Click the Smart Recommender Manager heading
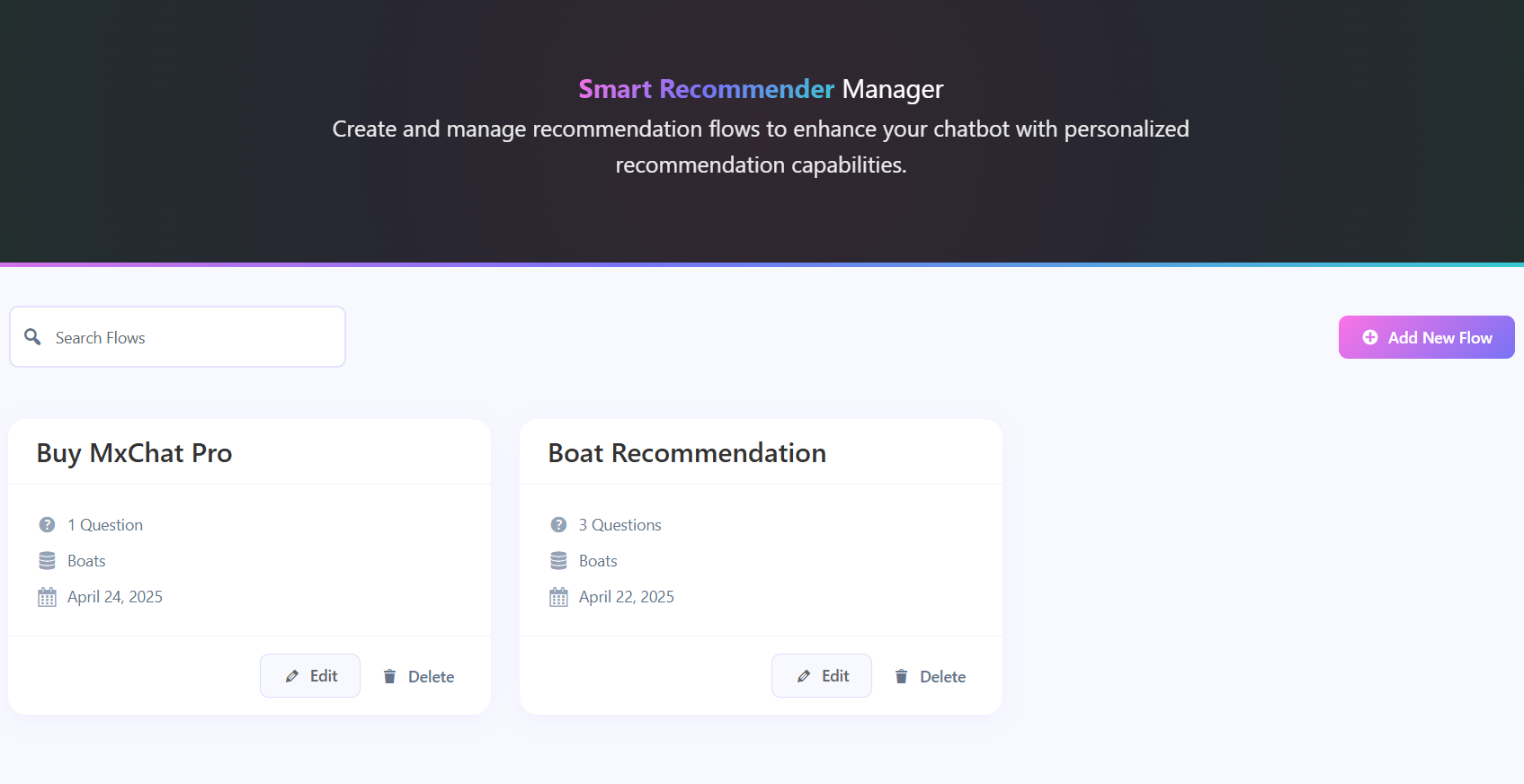The image size is (1524, 784). 761,89
